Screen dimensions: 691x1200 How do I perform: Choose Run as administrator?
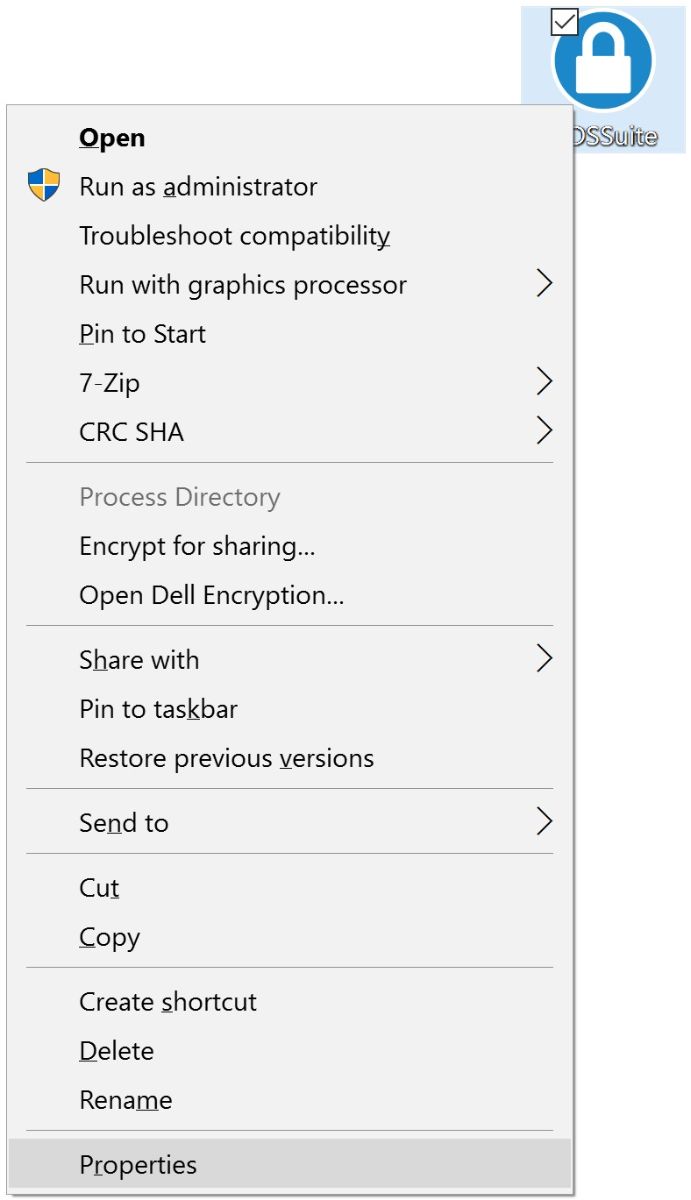click(x=196, y=186)
